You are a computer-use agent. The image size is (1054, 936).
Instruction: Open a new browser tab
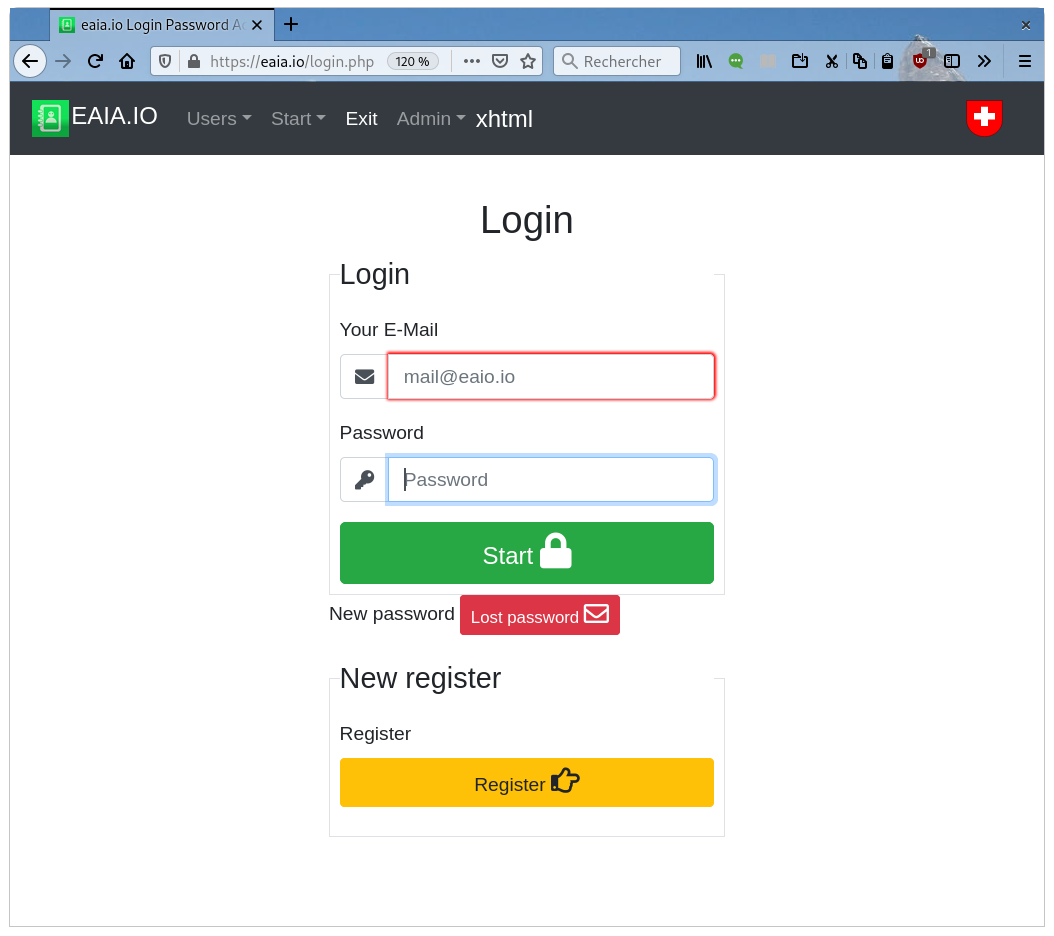pos(291,24)
